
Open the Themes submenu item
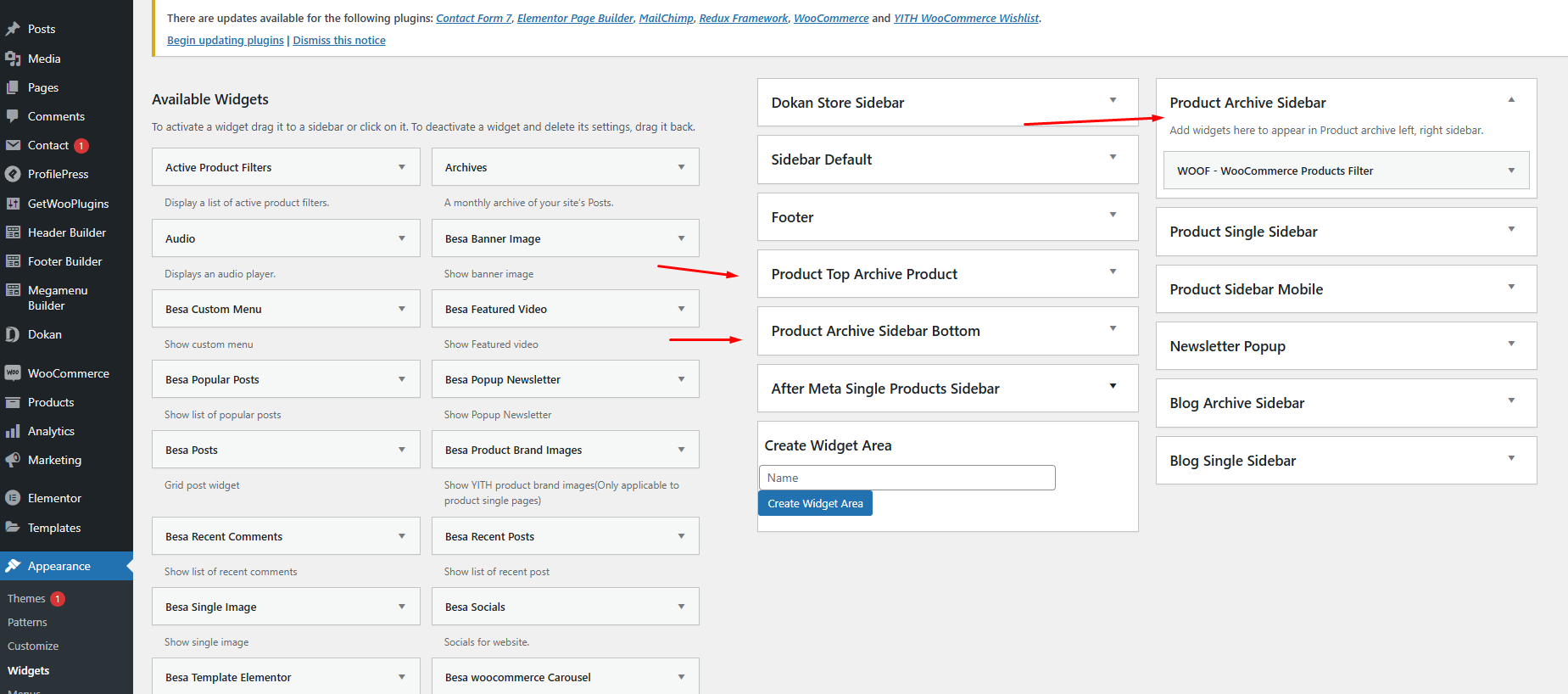tap(26, 599)
